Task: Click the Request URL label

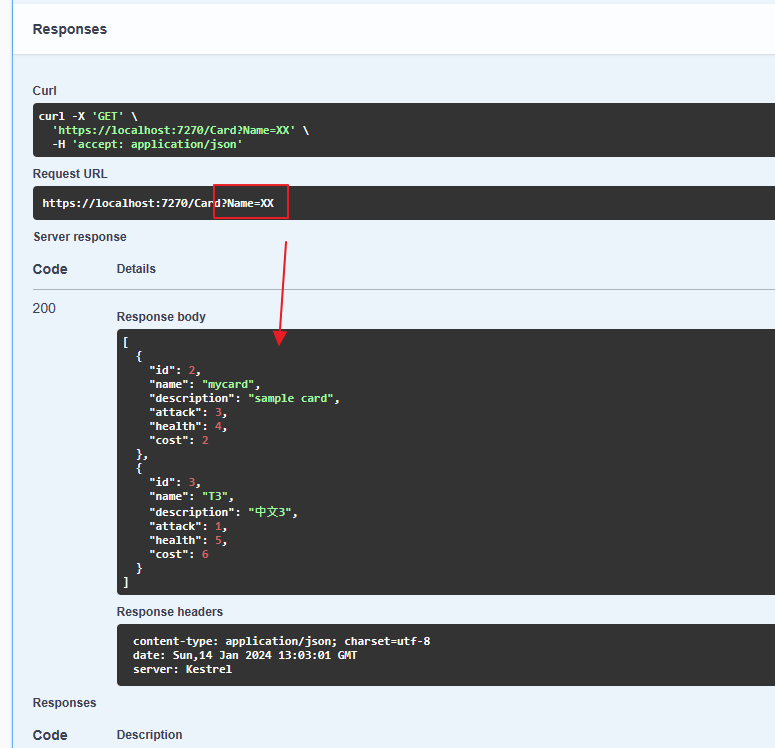Action: [70, 174]
